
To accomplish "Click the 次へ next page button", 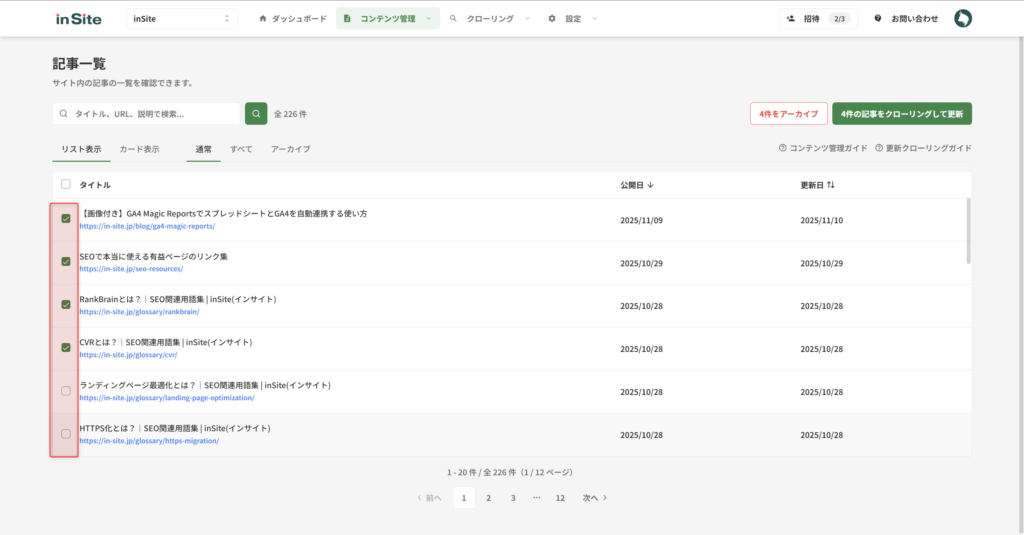I will (595, 498).
